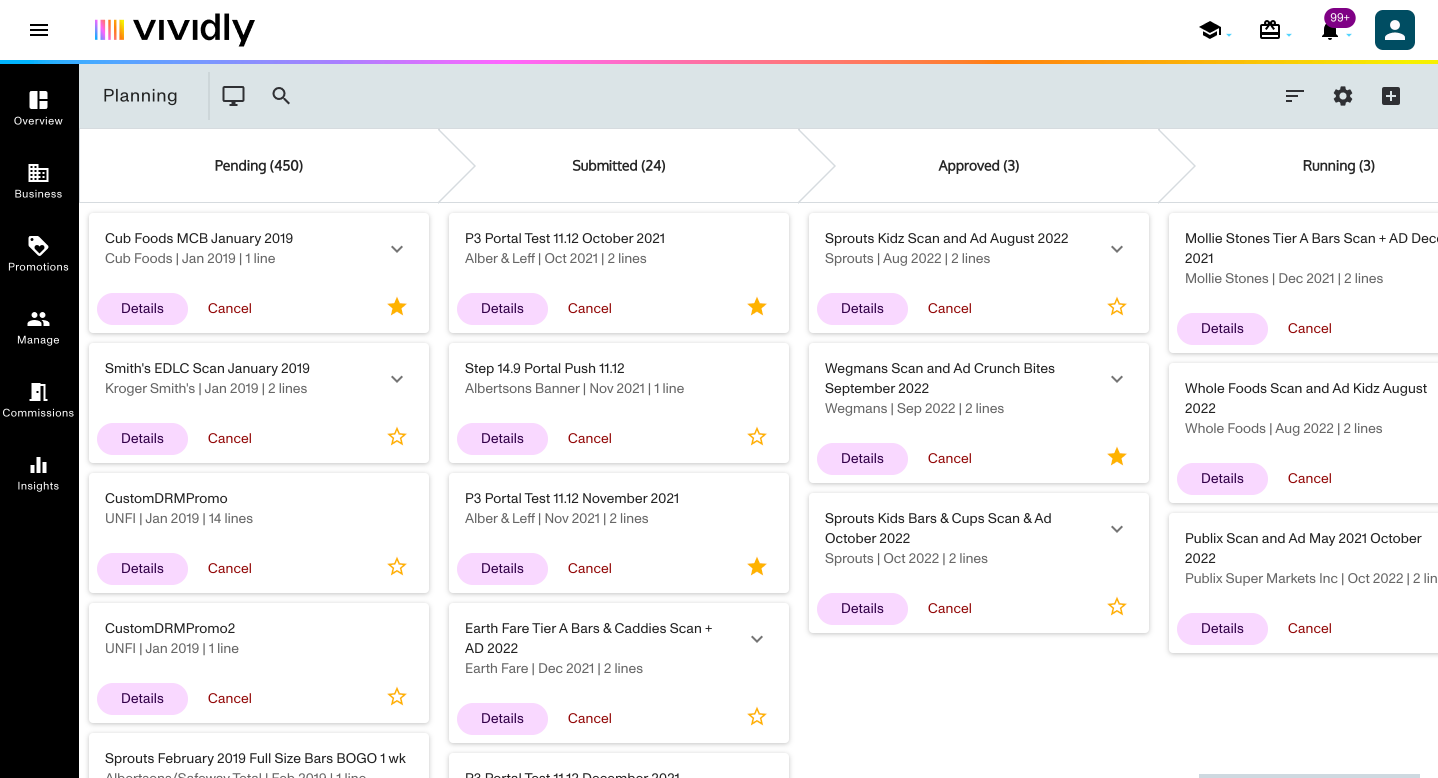Unstar Wegmans Scan and Ad Crunch Bites
Viewport: 1438px width, 778px height.
(x=1117, y=457)
